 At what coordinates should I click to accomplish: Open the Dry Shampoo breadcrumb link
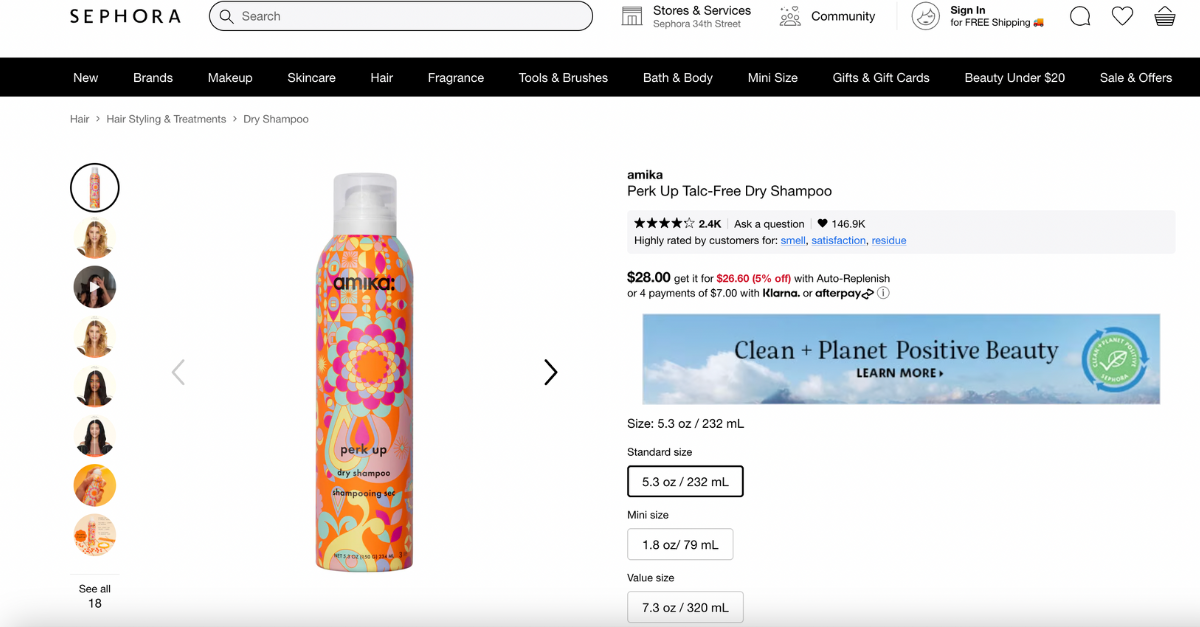[x=276, y=118]
